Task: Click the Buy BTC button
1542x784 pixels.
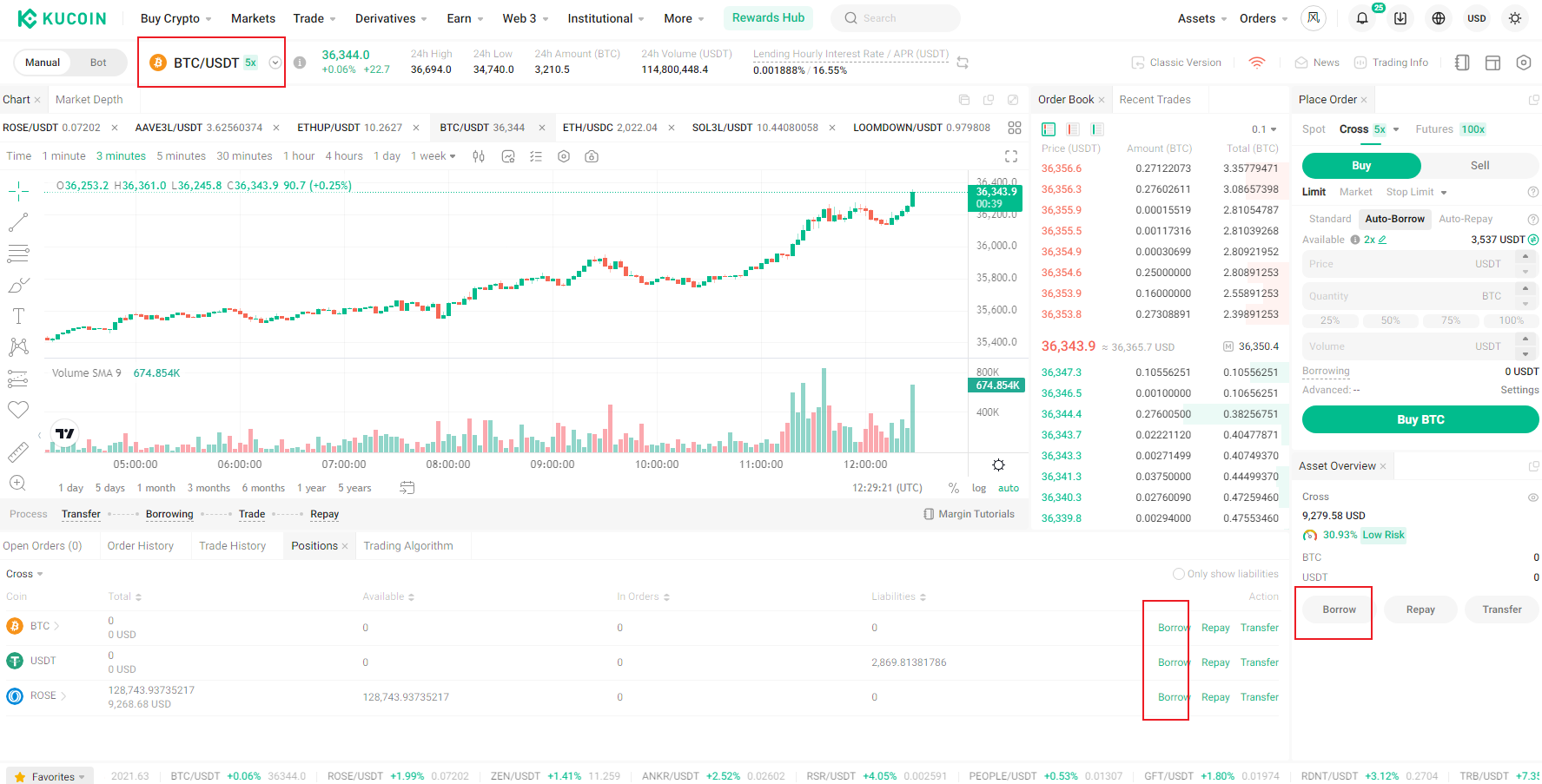Action: tap(1420, 419)
